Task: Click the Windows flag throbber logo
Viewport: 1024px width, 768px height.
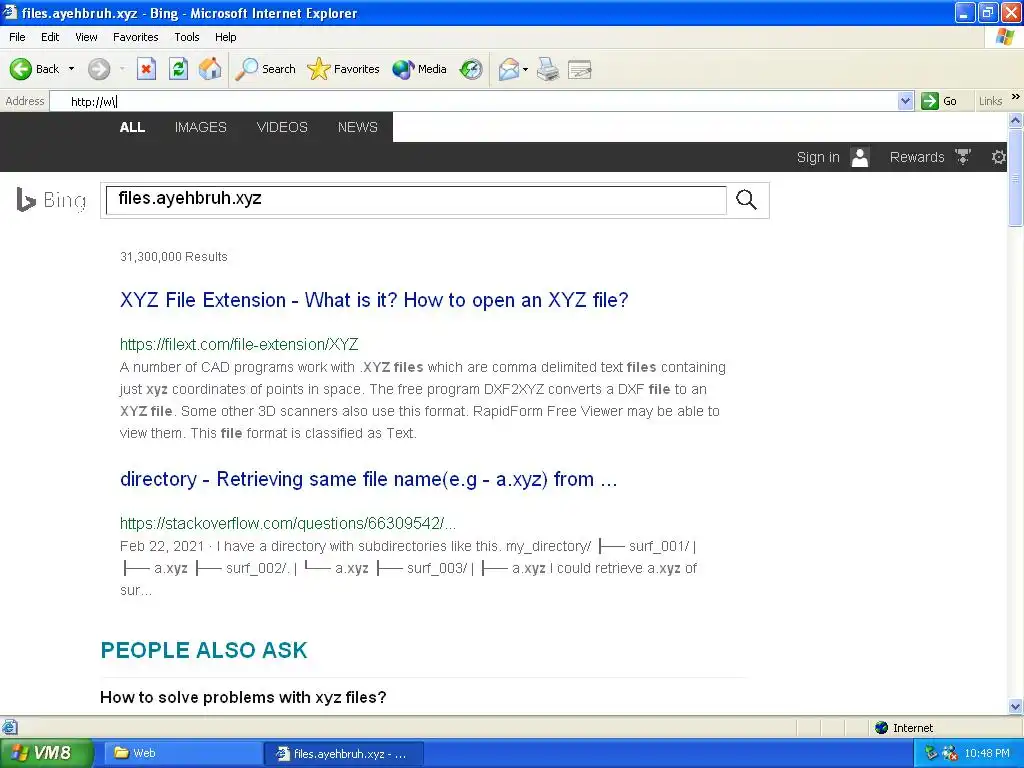Action: point(1004,37)
